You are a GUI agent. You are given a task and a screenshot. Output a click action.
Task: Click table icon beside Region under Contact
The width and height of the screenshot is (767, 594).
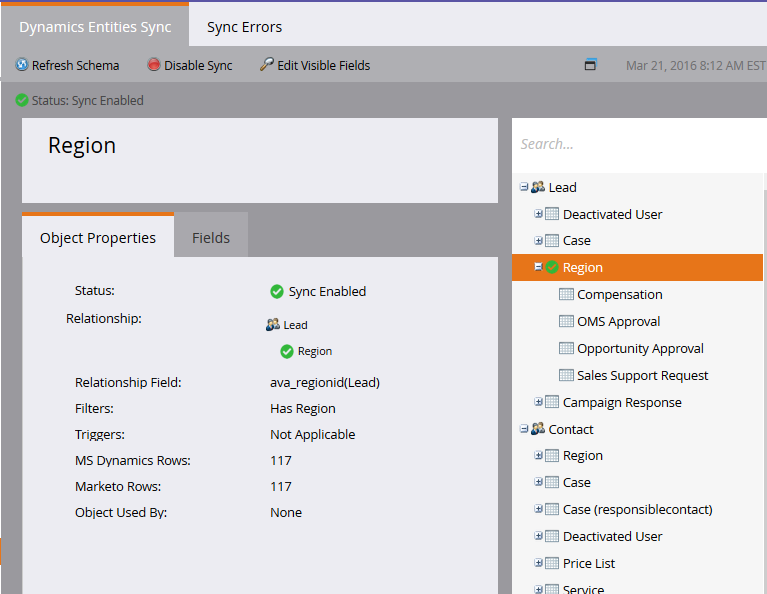[552, 456]
